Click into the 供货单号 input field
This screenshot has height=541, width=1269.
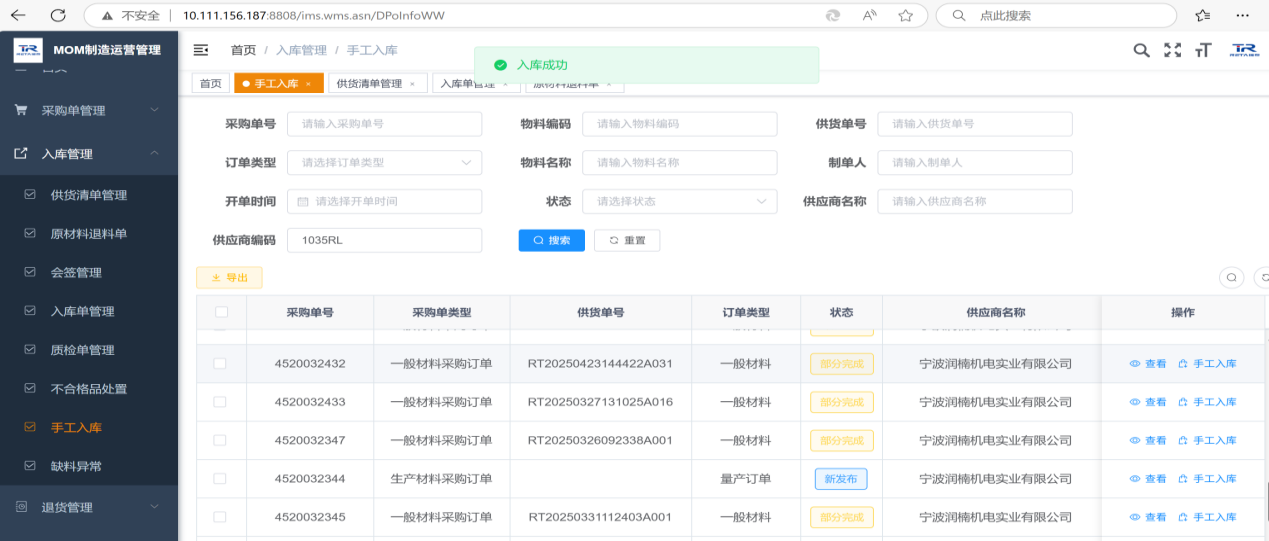[975, 124]
